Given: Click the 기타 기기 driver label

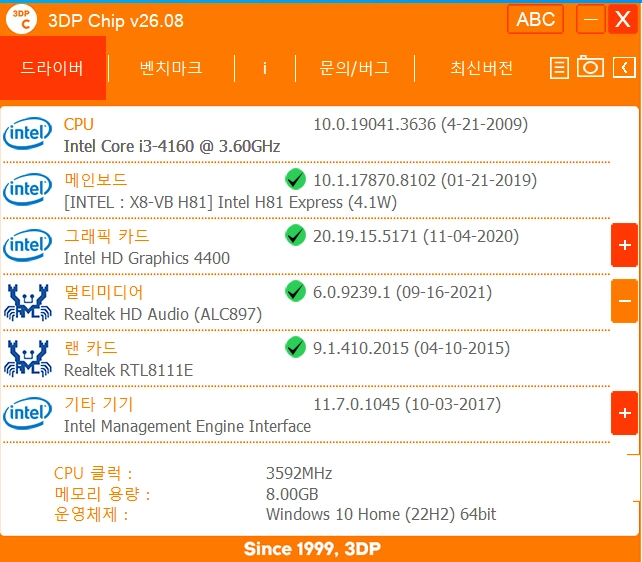Looking at the screenshot, I should tap(99, 404).
